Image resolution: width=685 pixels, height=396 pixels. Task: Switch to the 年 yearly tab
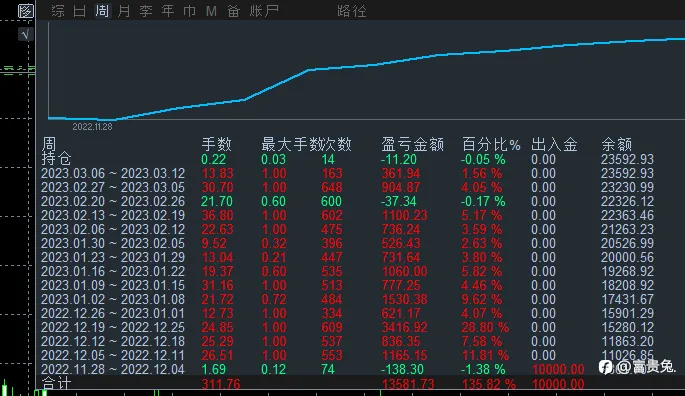[x=168, y=10]
